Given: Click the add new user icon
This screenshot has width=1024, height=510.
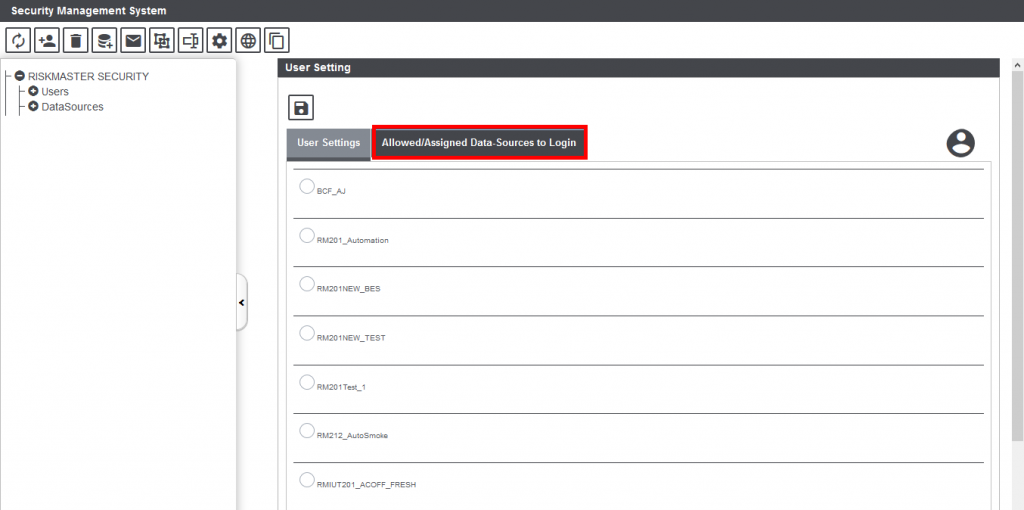Looking at the screenshot, I should pos(47,41).
